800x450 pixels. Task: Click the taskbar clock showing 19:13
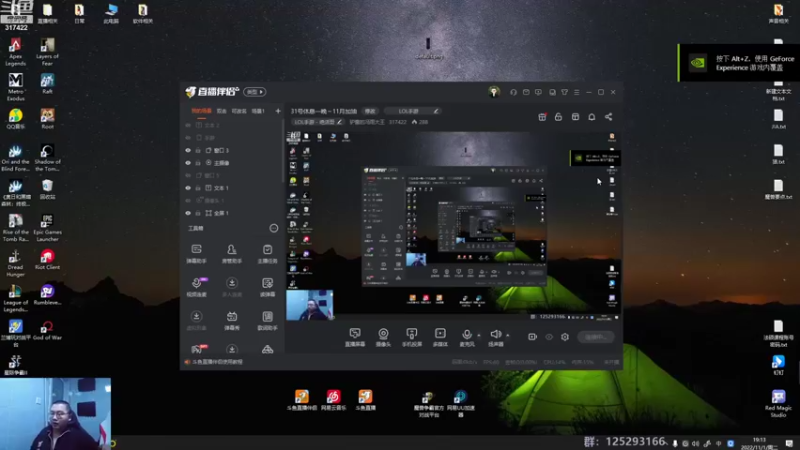point(760,443)
